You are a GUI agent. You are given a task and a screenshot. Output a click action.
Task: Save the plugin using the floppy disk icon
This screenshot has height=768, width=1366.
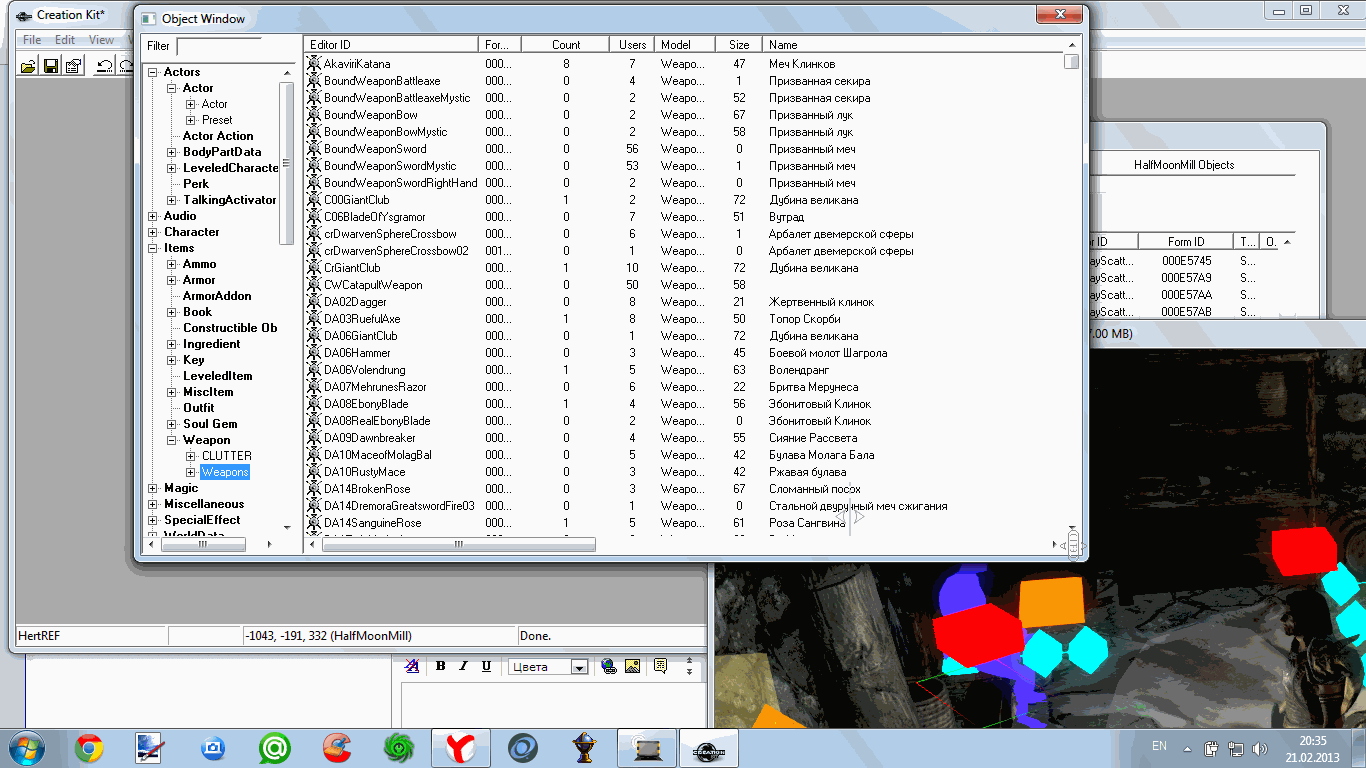click(50, 66)
